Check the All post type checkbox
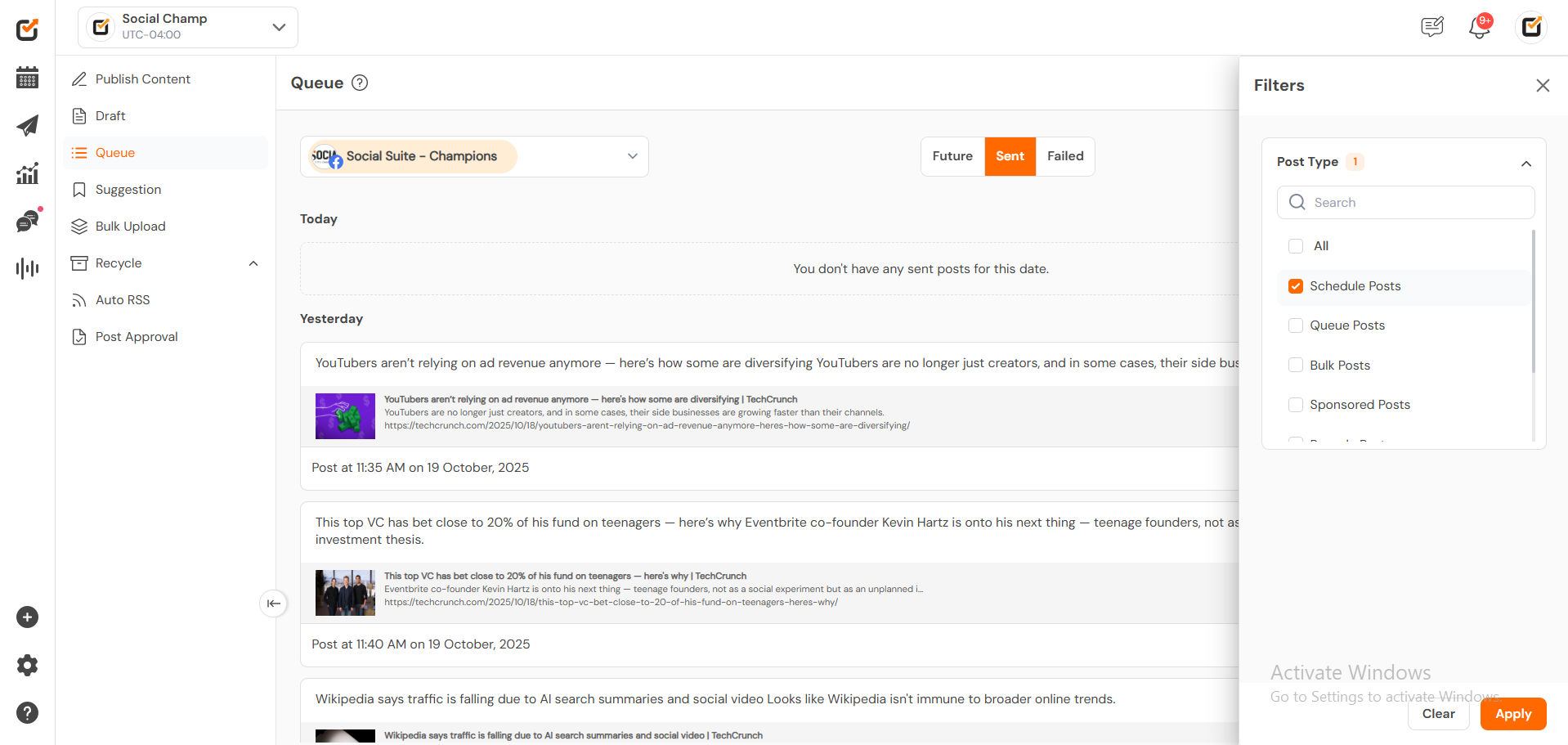Viewport: 1568px width, 745px height. (x=1296, y=246)
